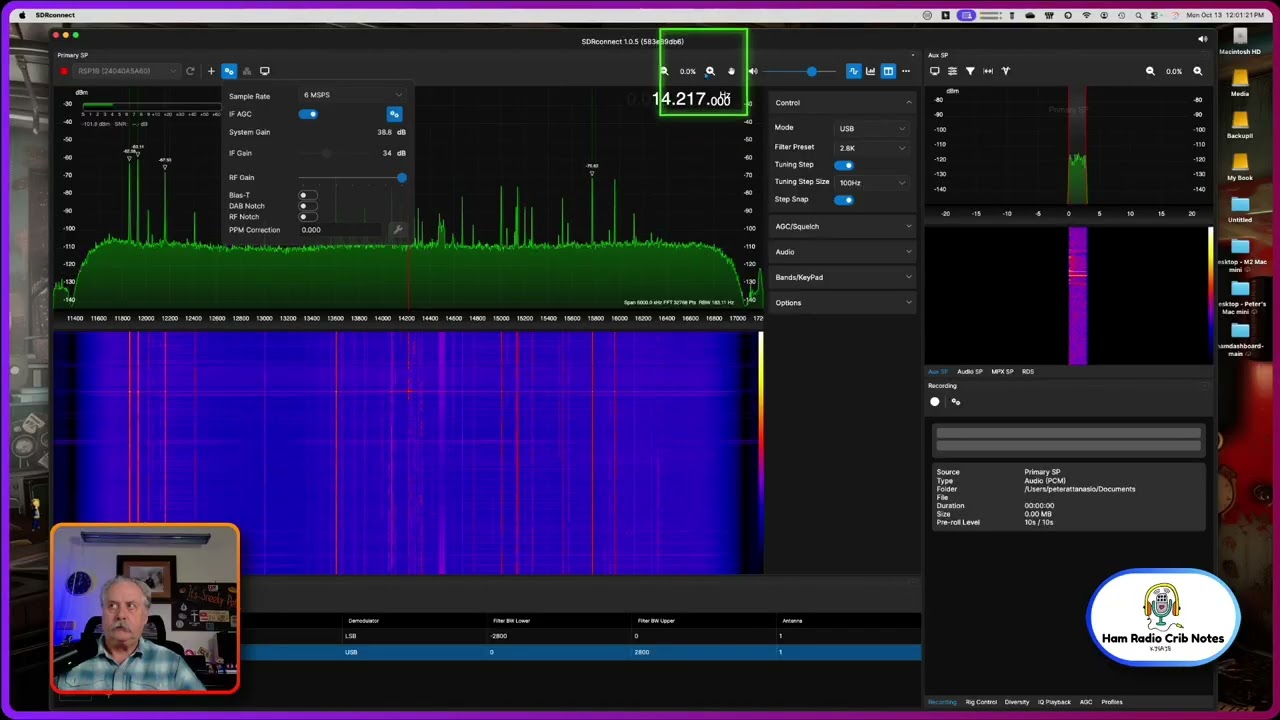Enable the DAB Notch switch

pyautogui.click(x=307, y=206)
